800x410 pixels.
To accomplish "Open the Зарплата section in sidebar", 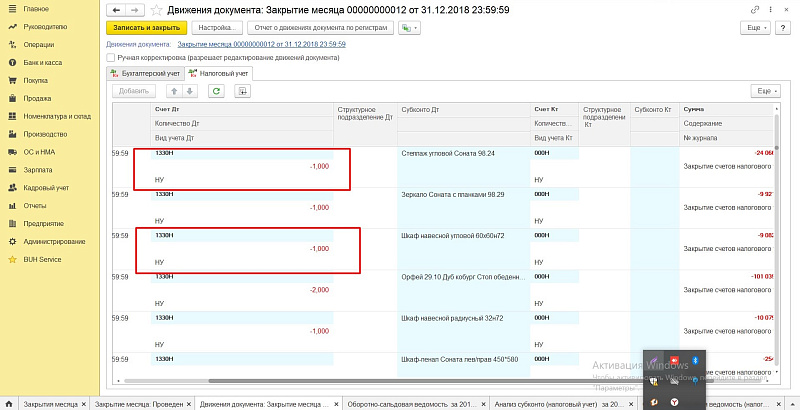I will point(36,170).
